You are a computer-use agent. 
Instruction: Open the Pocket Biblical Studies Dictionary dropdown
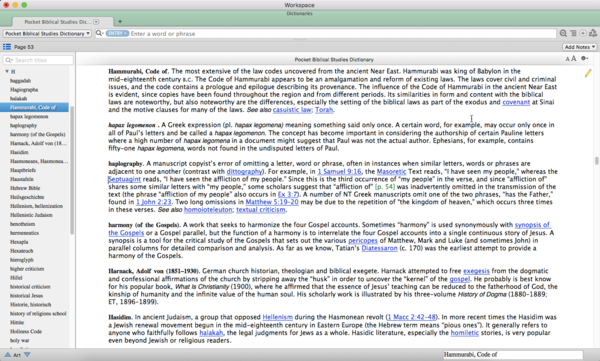[x=47, y=33]
